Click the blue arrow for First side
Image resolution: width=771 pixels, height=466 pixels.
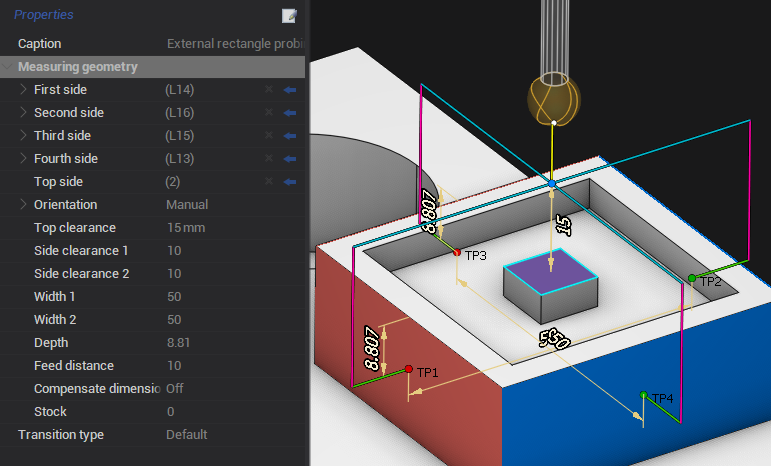click(290, 90)
